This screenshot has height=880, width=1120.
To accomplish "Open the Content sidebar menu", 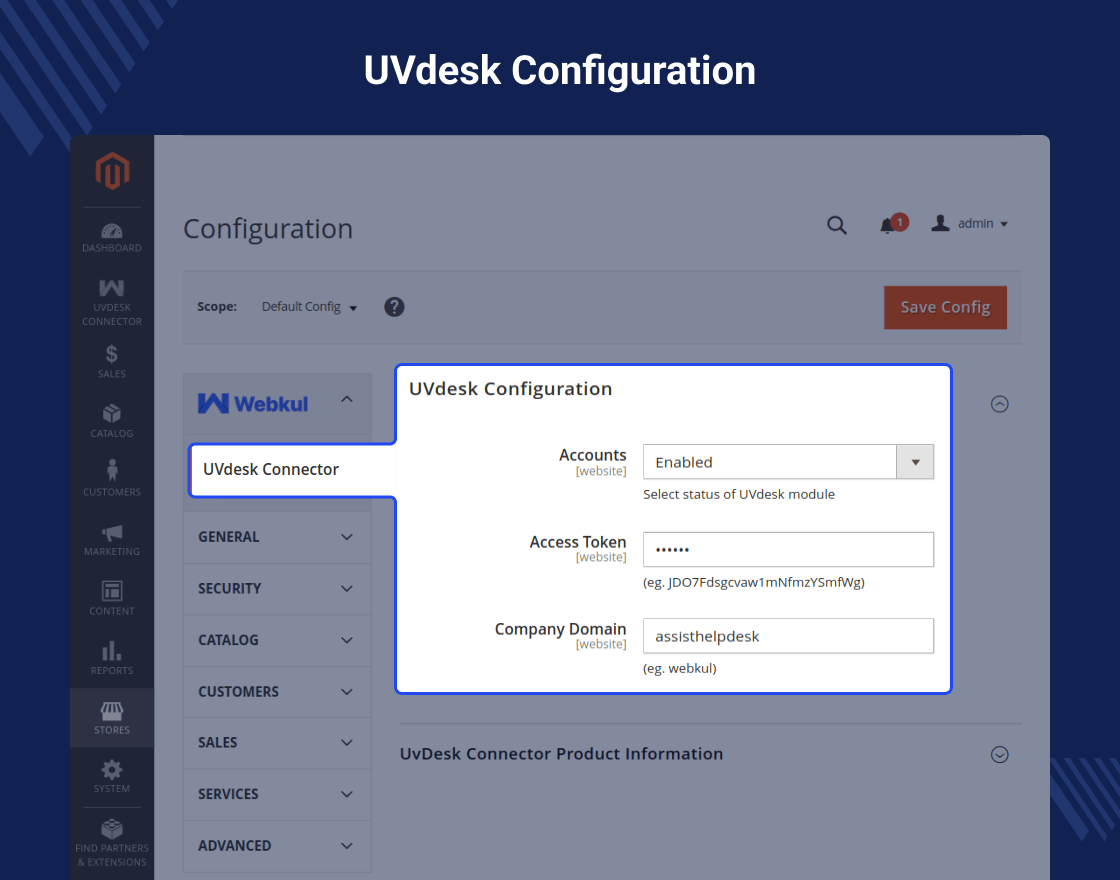I will [111, 599].
